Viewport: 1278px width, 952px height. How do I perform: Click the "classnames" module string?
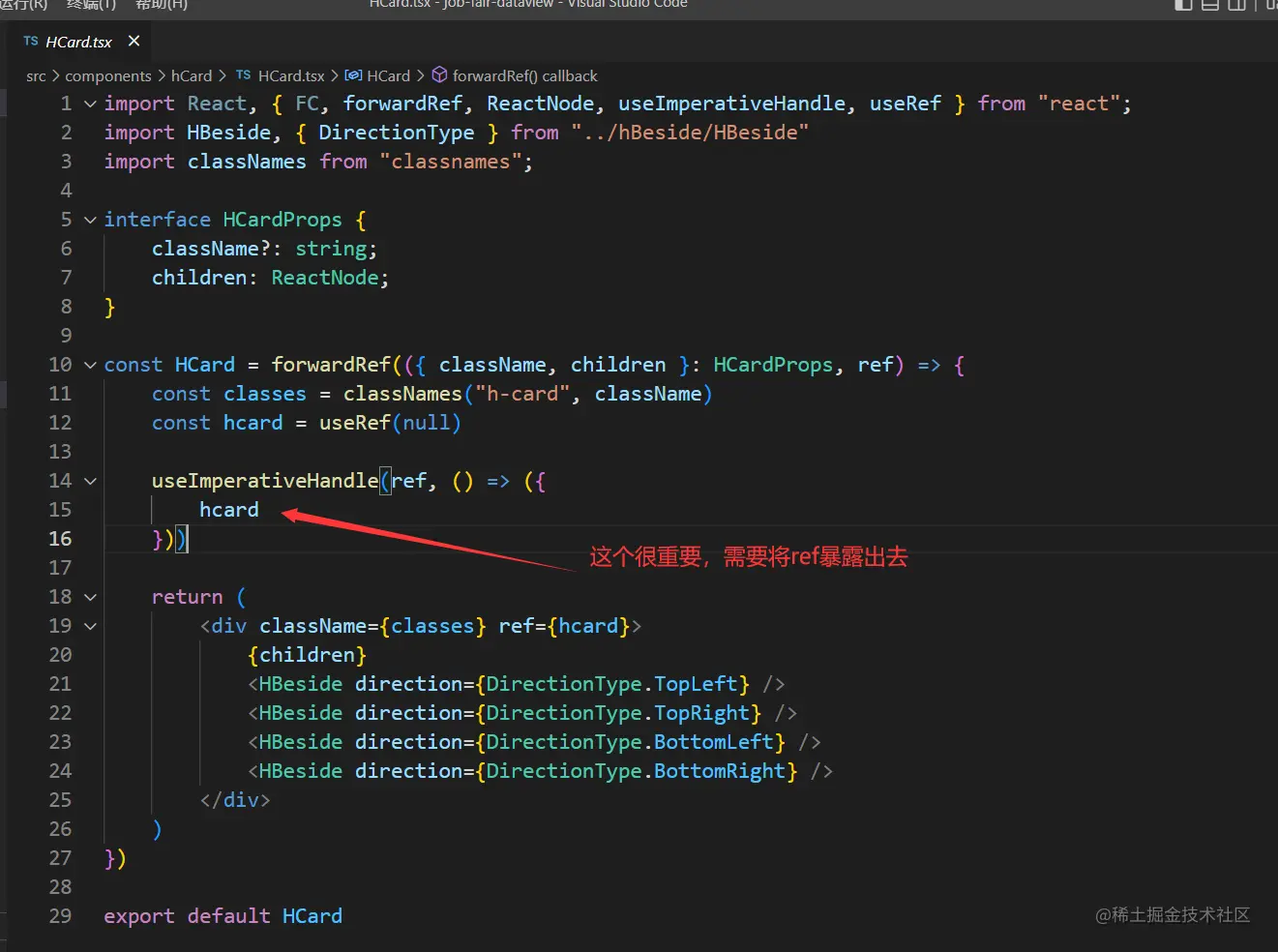[x=450, y=162]
